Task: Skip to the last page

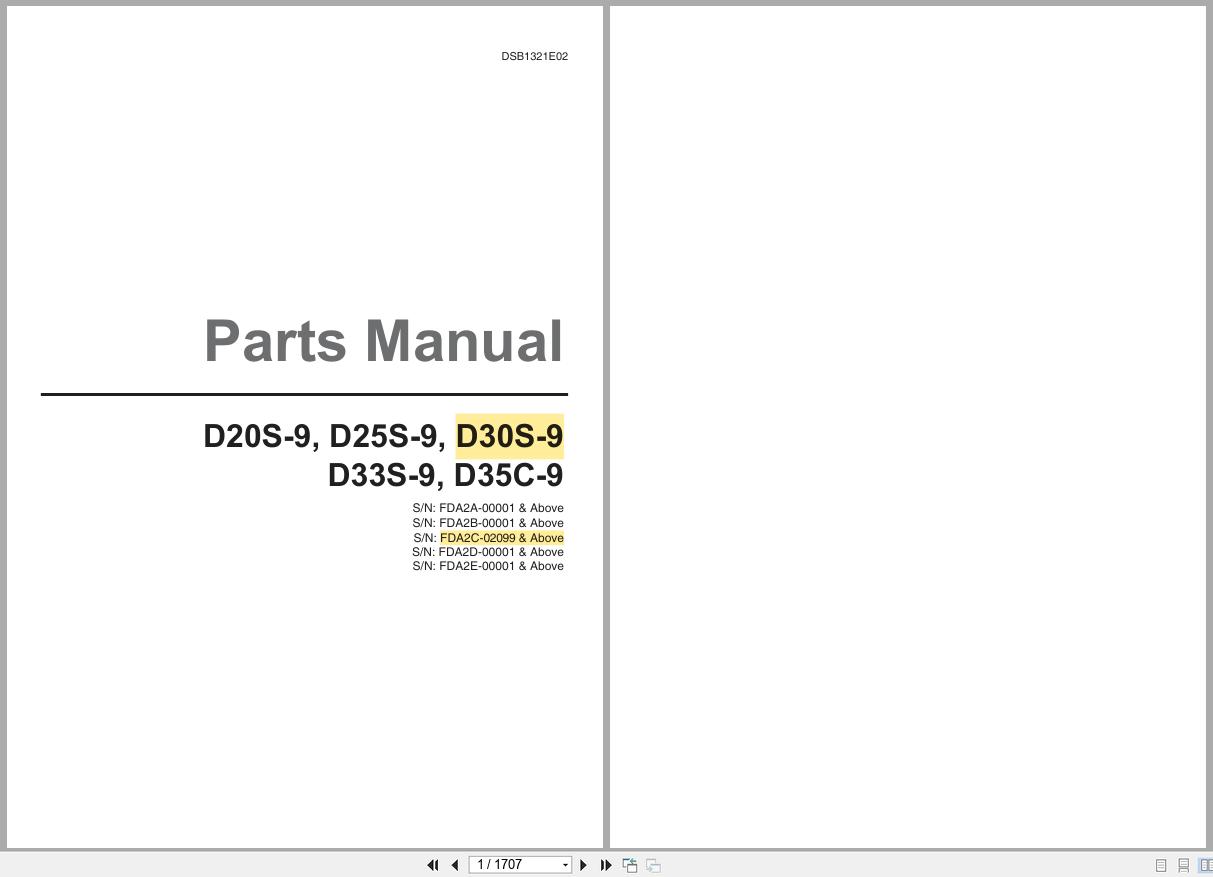Action: point(606,864)
